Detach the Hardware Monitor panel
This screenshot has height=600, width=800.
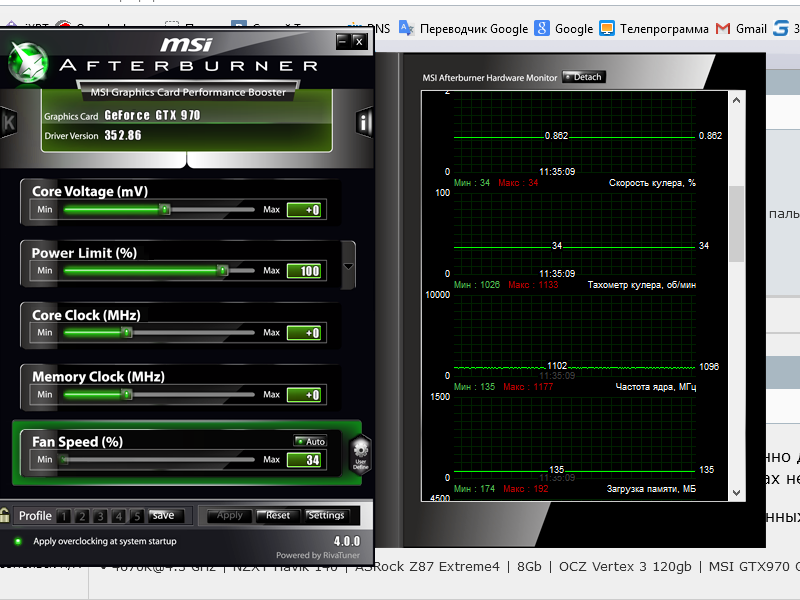[584, 77]
